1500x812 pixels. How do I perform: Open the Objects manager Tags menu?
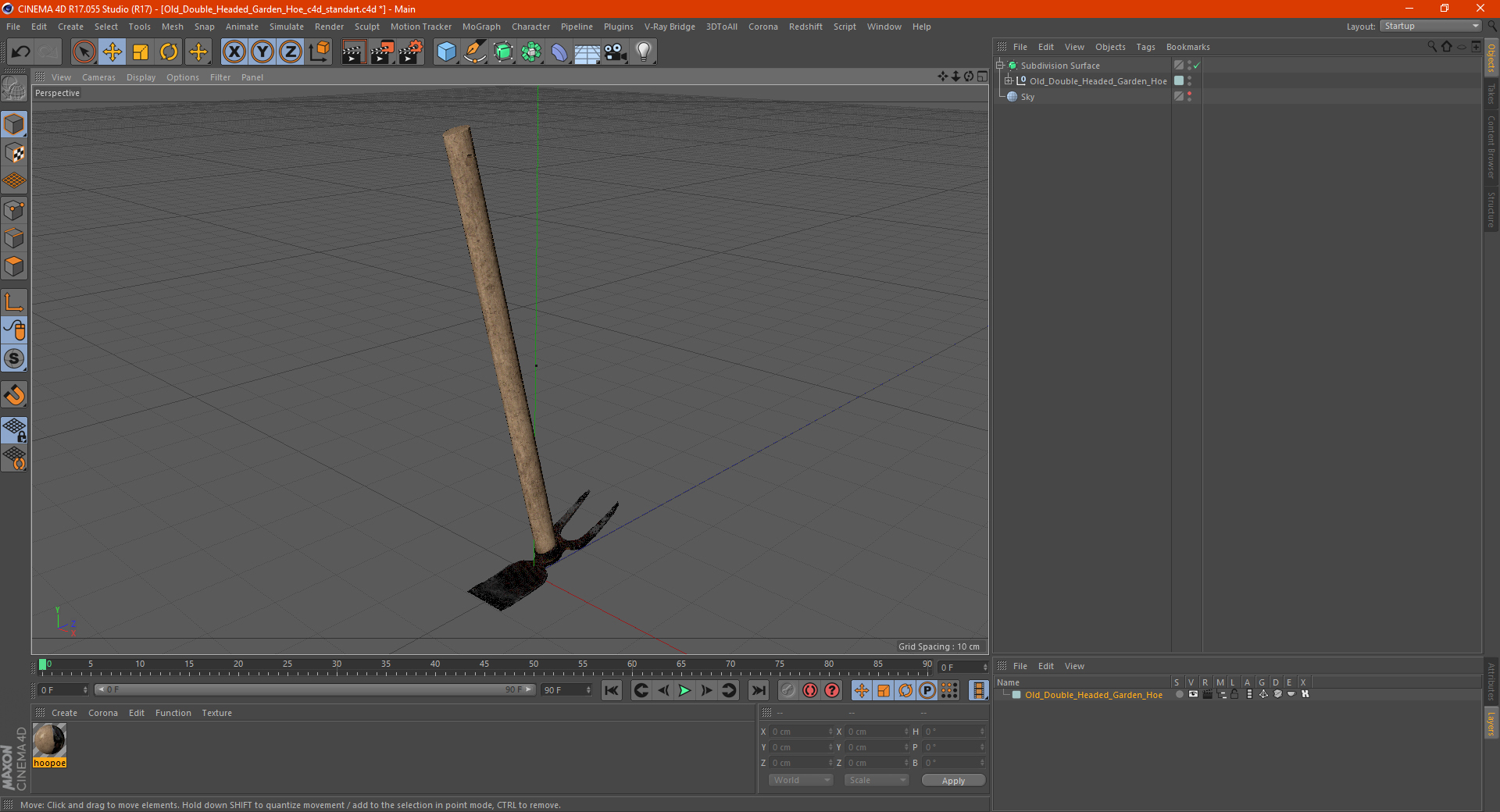coord(1145,47)
